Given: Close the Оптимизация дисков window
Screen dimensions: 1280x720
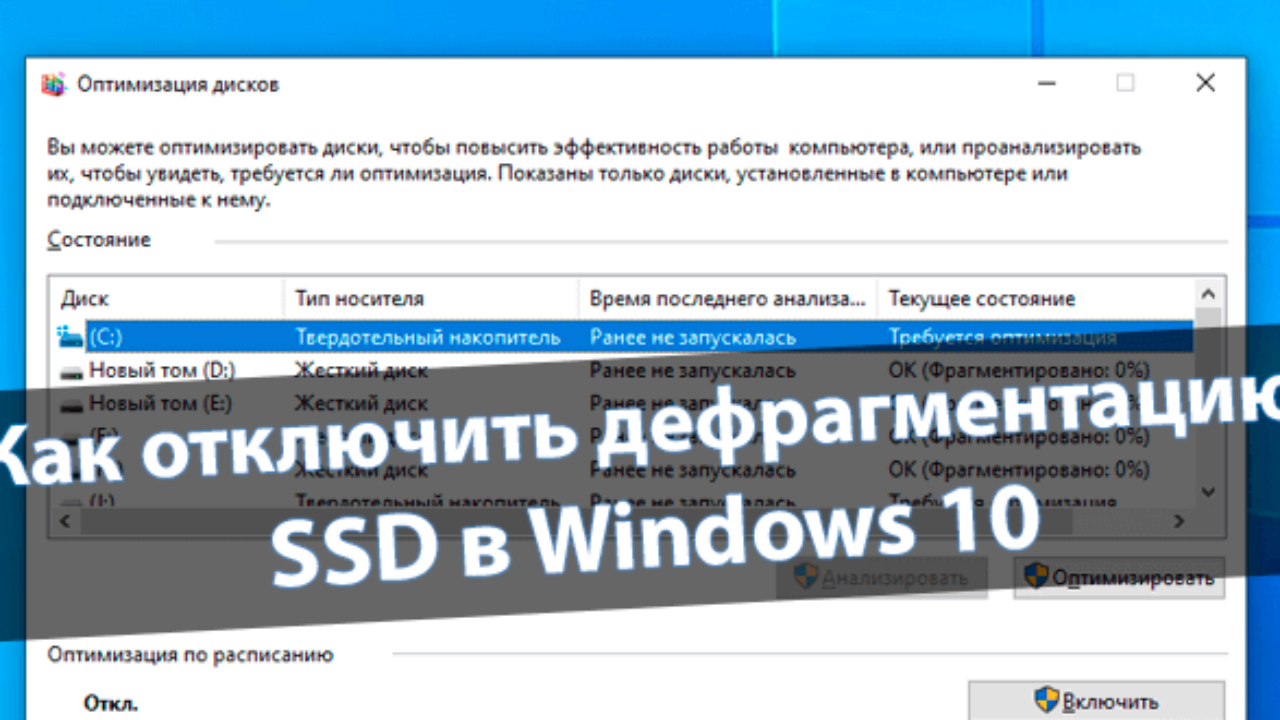Looking at the screenshot, I should click(1205, 83).
